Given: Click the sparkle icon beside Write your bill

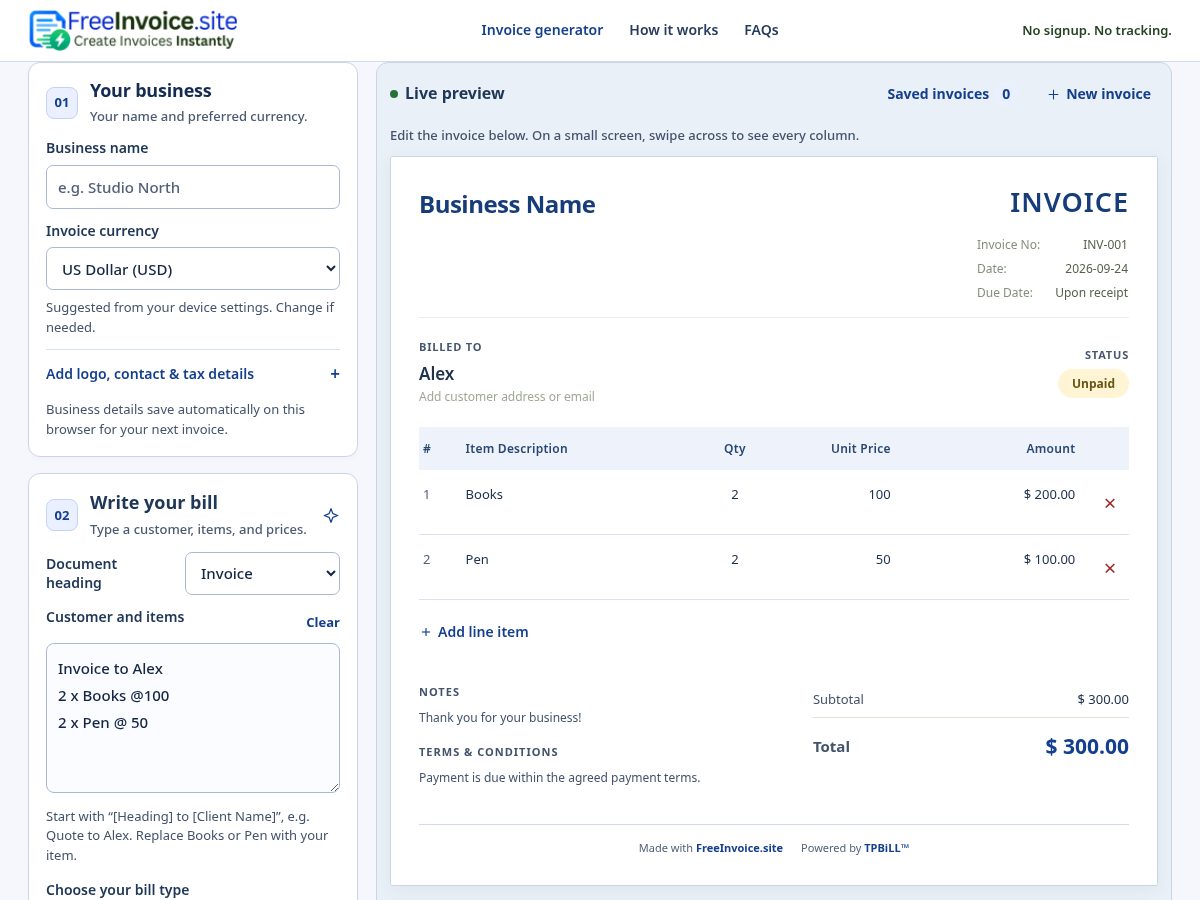Looking at the screenshot, I should (331, 515).
